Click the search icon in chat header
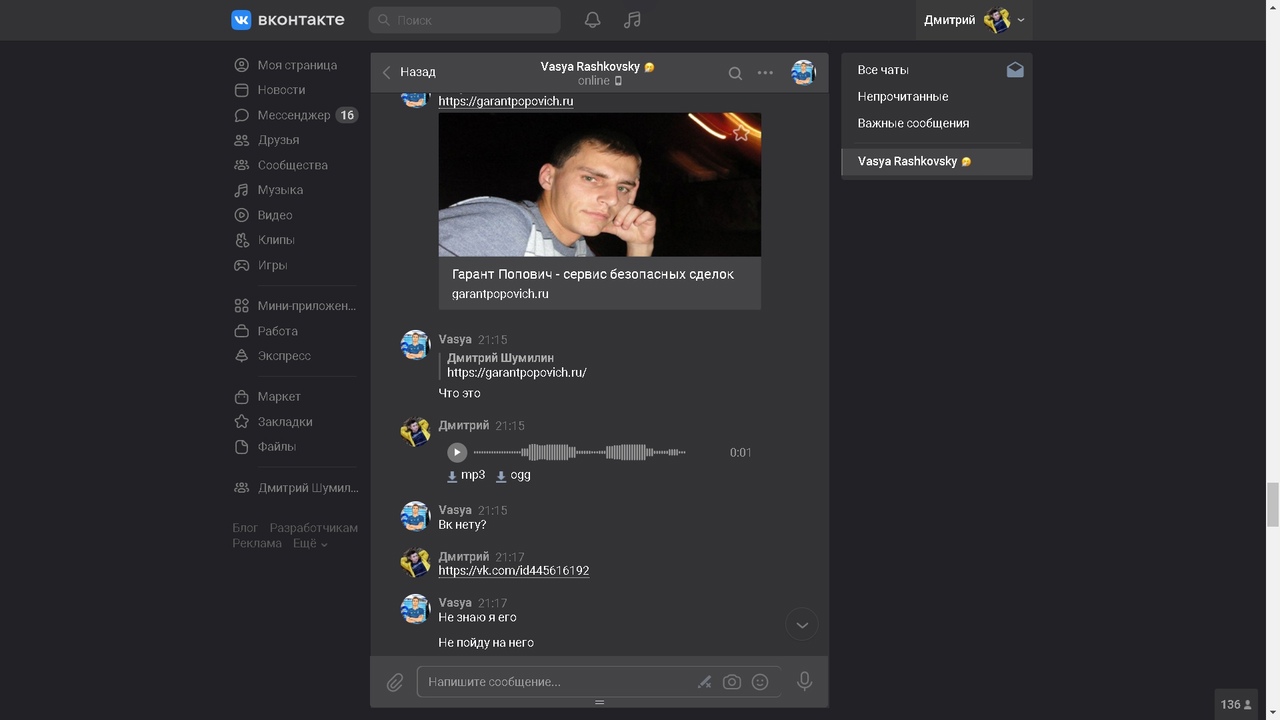The height and width of the screenshot is (720, 1280). pyautogui.click(x=735, y=73)
